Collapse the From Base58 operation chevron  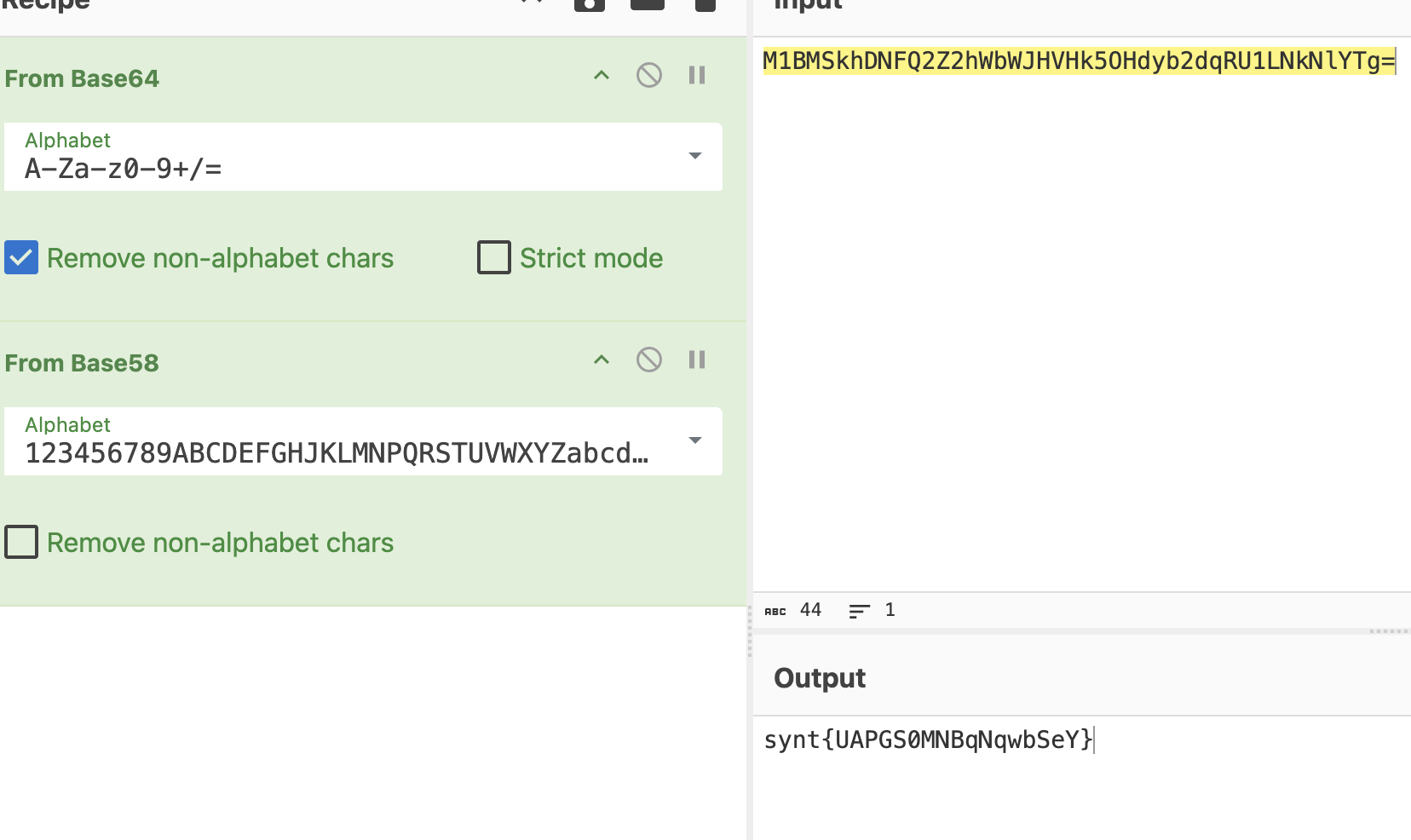(x=602, y=360)
